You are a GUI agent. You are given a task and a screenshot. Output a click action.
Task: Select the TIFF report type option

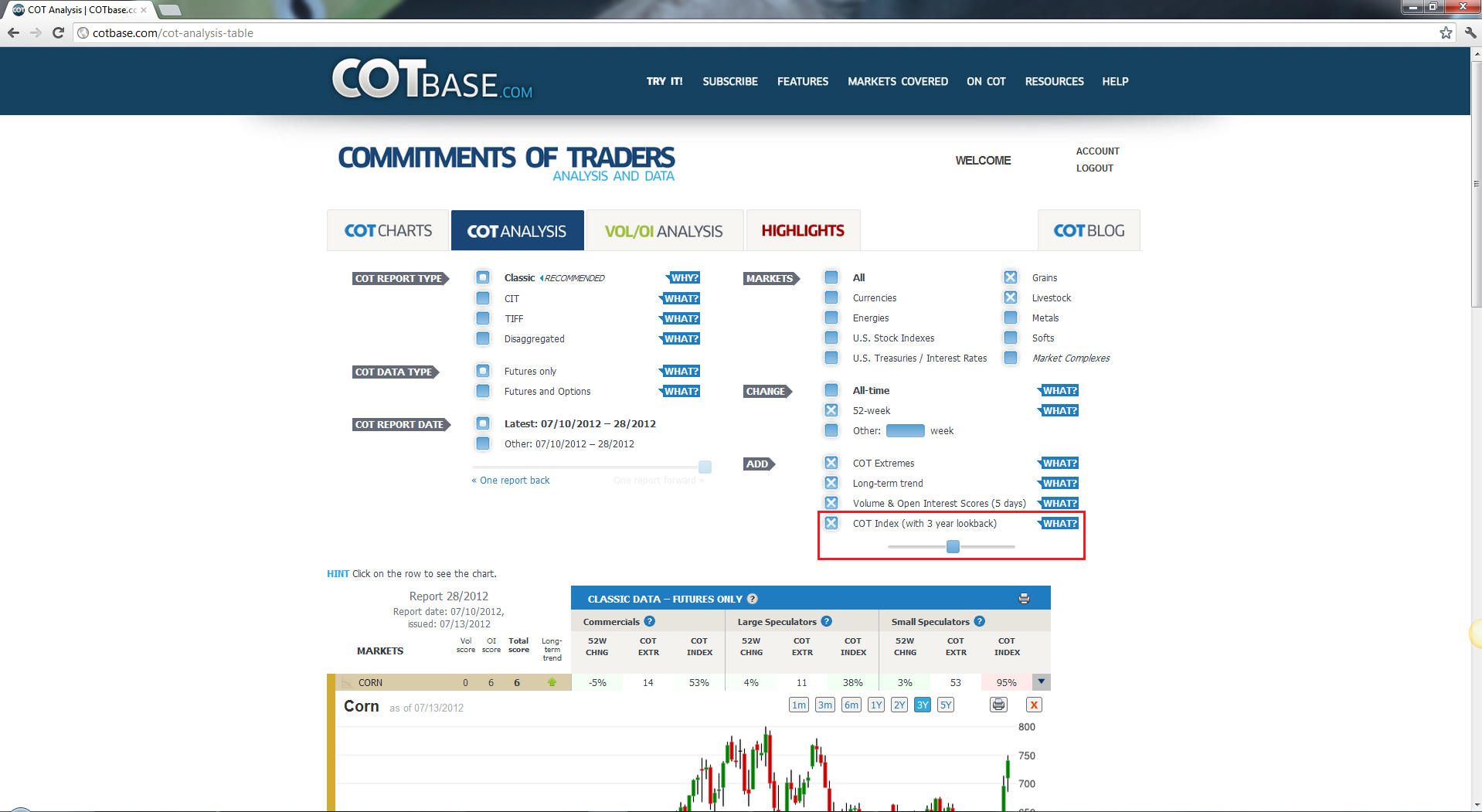coord(483,318)
